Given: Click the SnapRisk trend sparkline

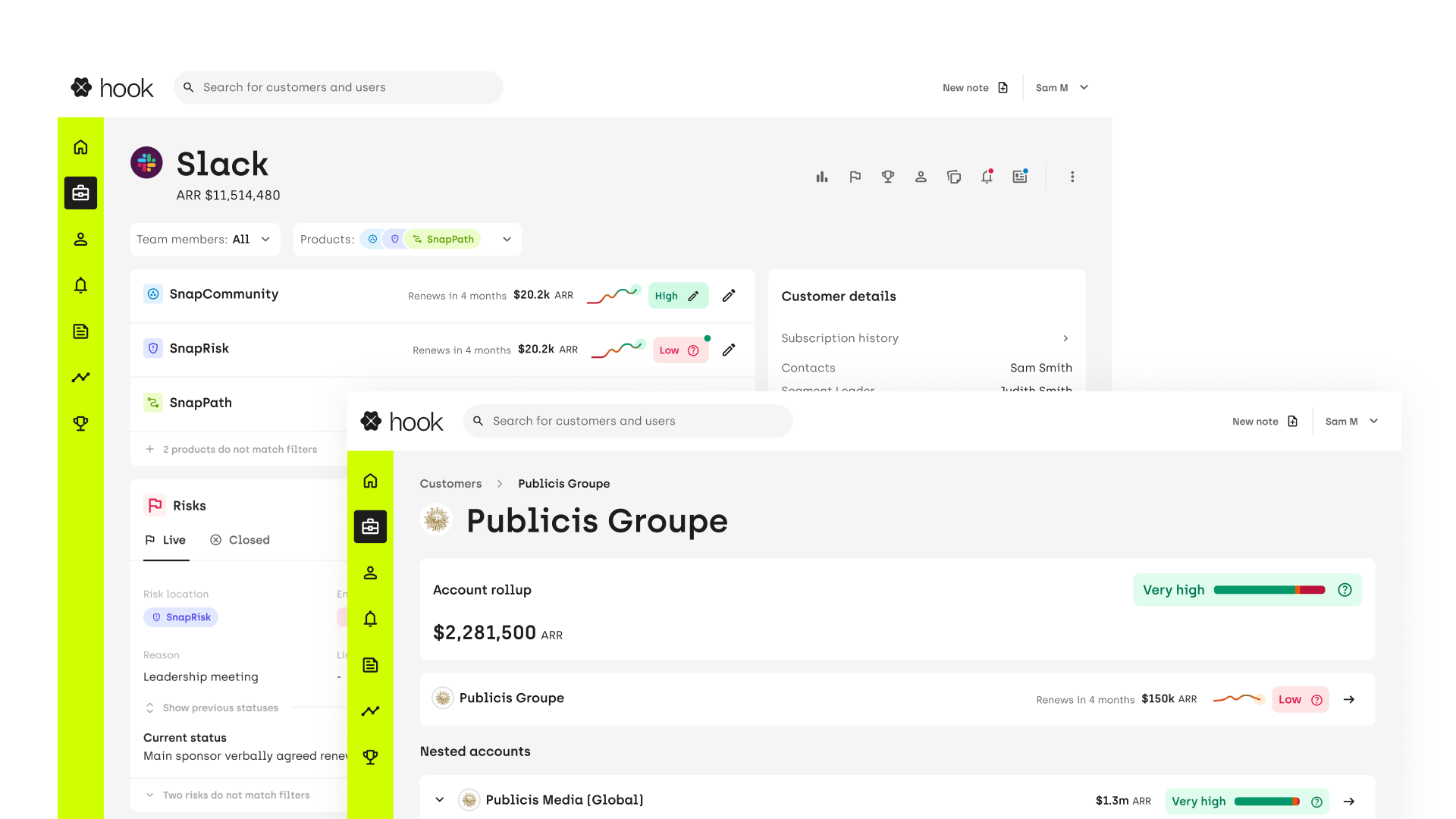Looking at the screenshot, I should (x=618, y=349).
